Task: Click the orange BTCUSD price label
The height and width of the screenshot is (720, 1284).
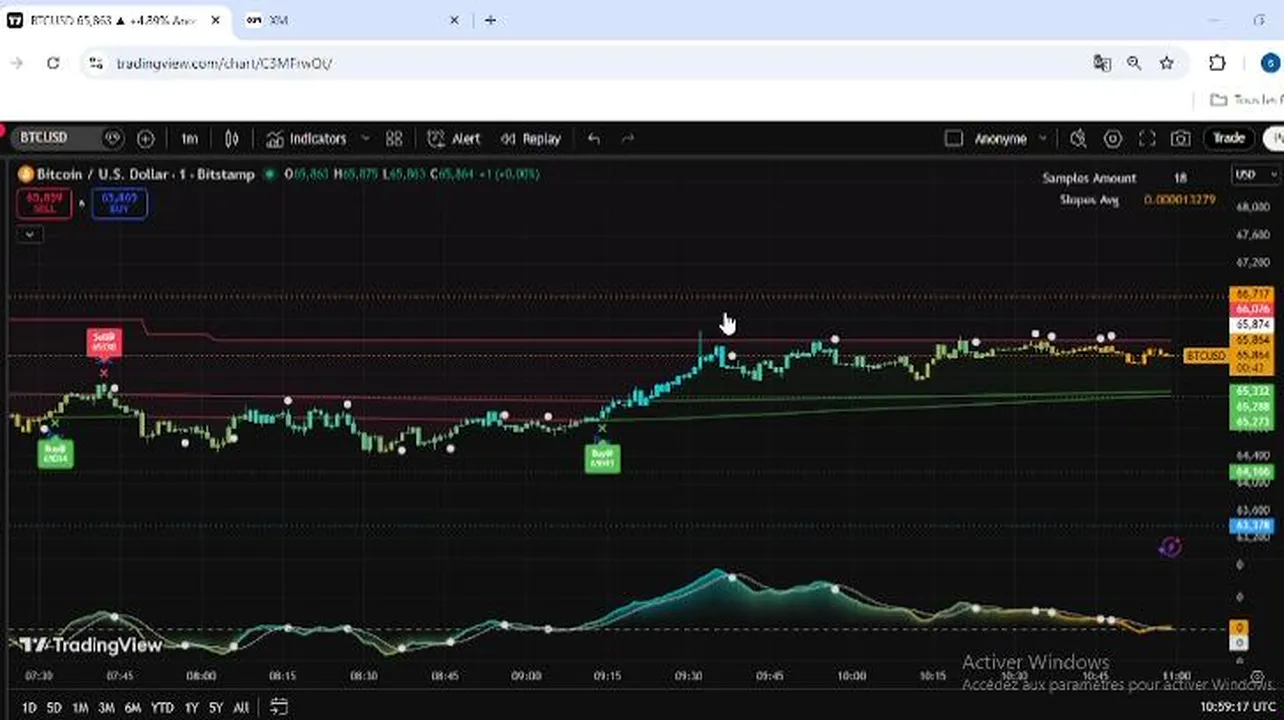Action: click(1205, 356)
